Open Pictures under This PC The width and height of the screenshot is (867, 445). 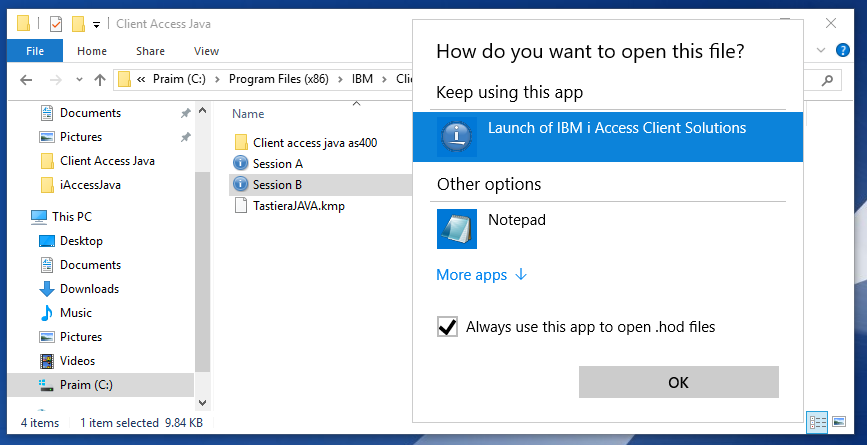tap(81, 337)
